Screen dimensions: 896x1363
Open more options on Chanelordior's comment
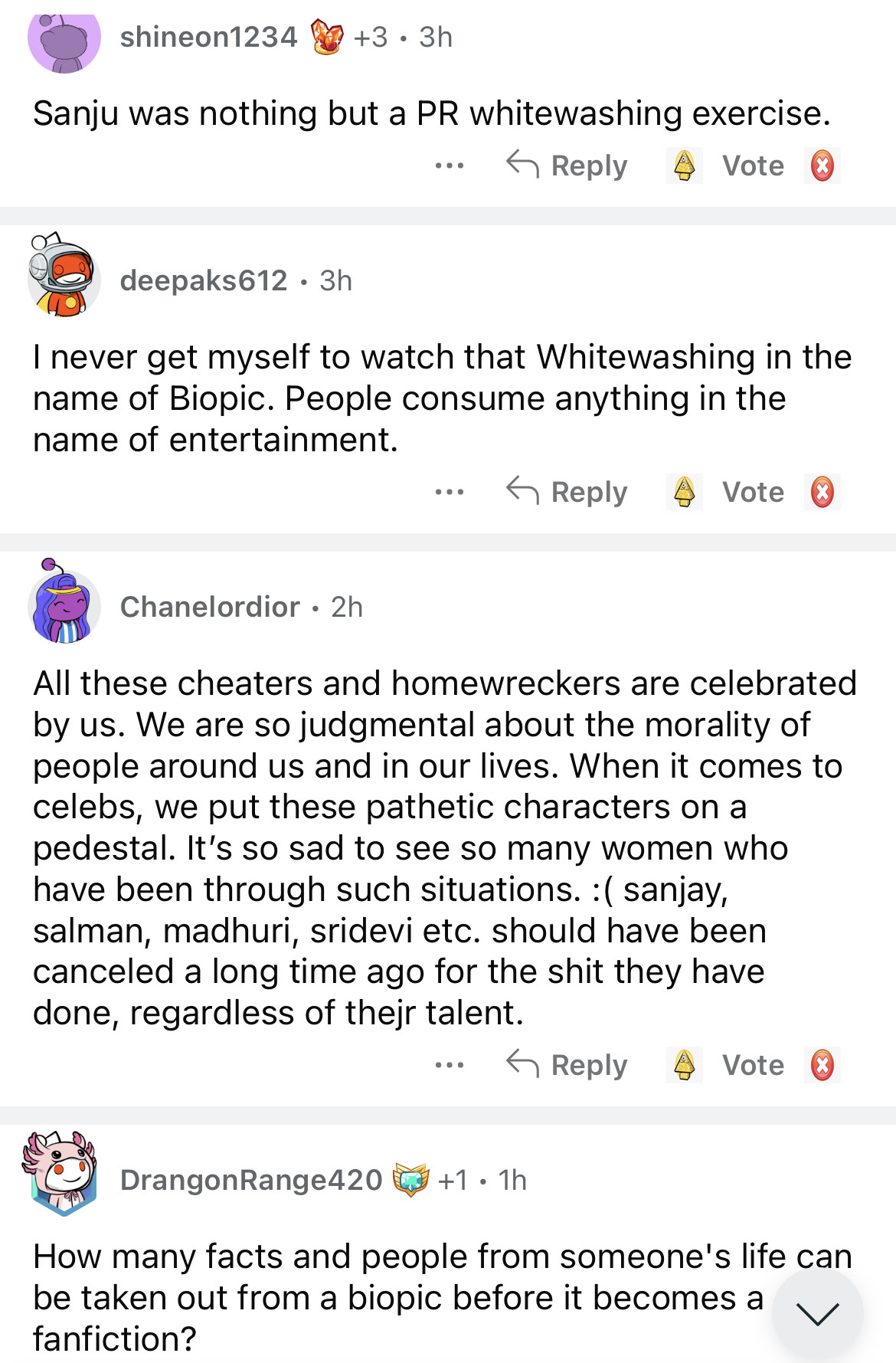pyautogui.click(x=449, y=1065)
